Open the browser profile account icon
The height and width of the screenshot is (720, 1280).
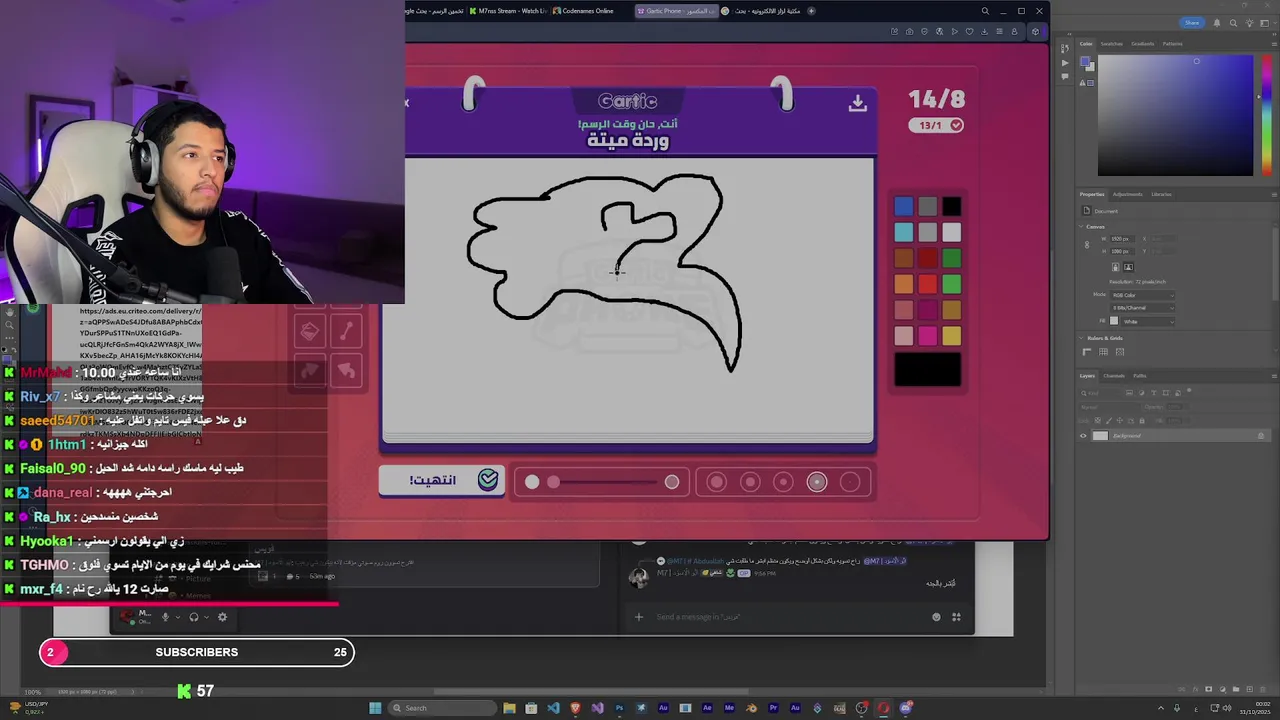(x=1014, y=32)
